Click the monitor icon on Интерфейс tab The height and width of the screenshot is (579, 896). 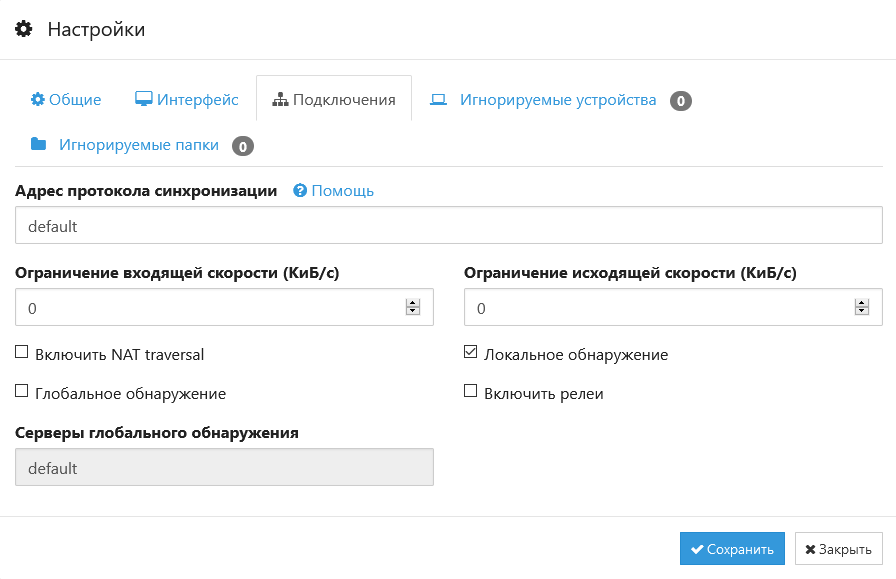[x=143, y=99]
